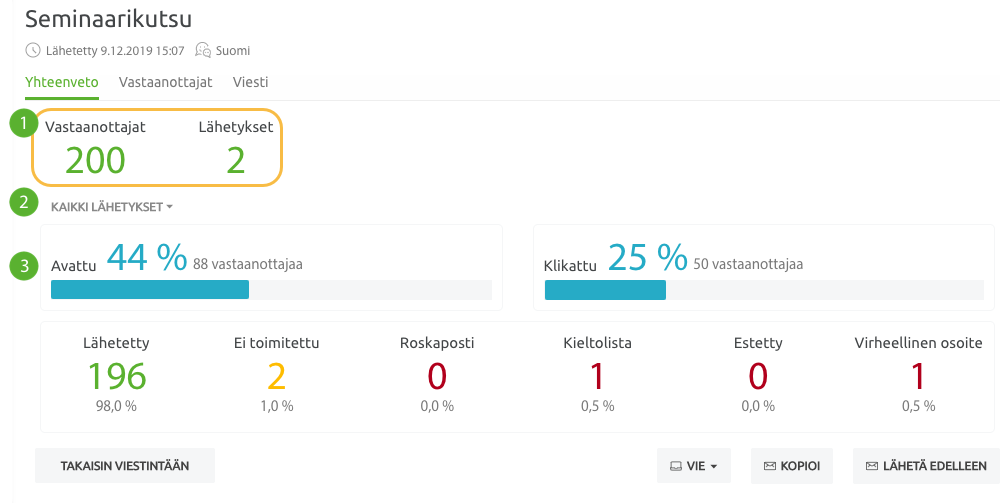Viewport: 1000px width, 503px height.
Task: Click the Roskaposti value 0
Action: (x=437, y=376)
